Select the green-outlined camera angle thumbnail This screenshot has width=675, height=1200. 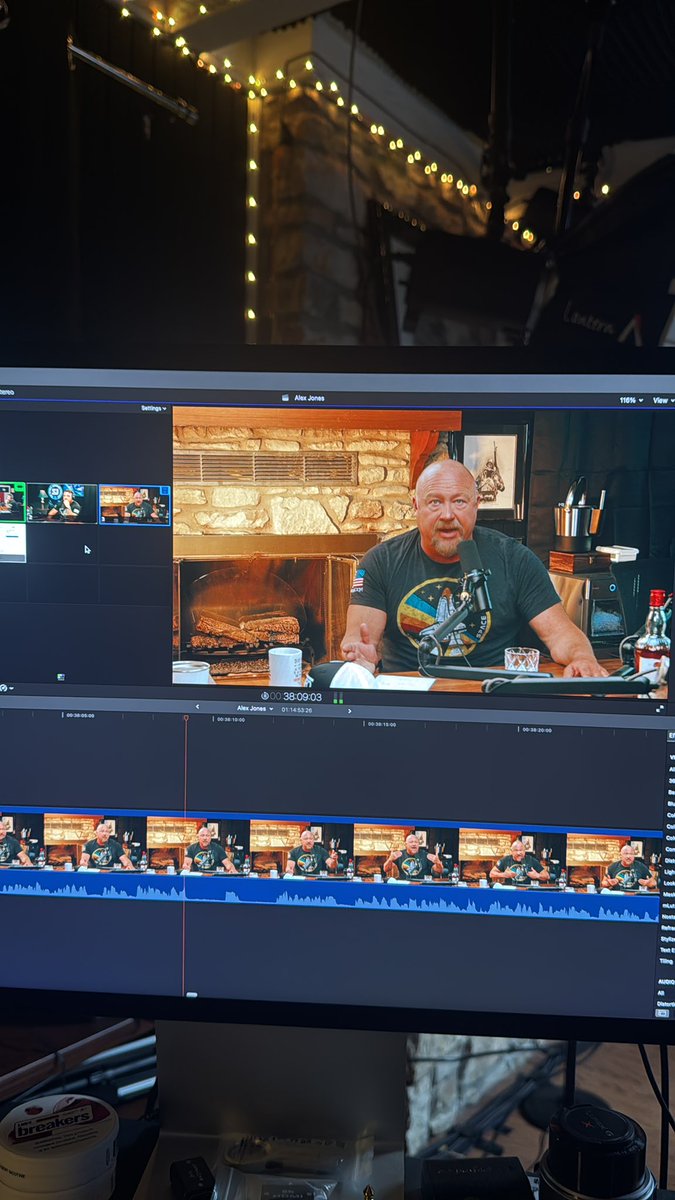click(11, 502)
